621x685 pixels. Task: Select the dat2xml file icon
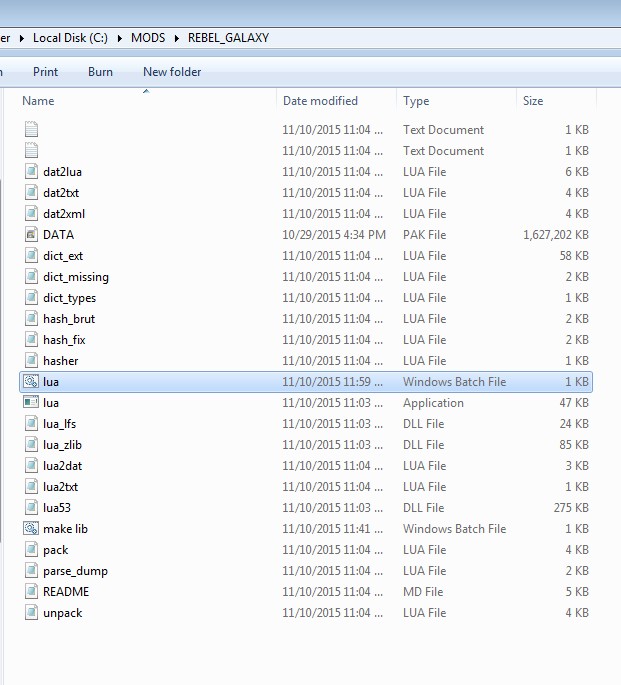31,214
